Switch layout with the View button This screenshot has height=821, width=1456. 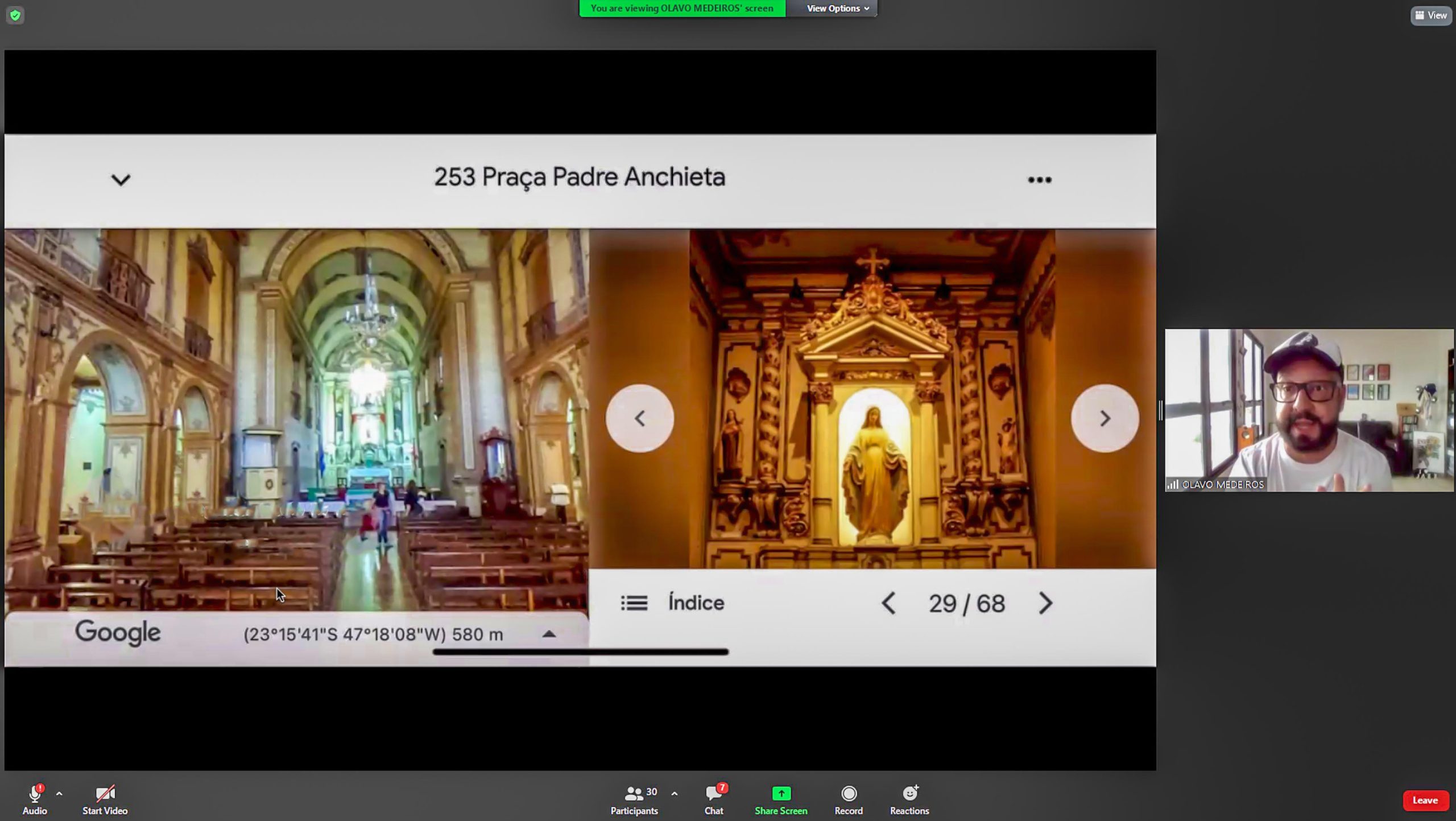[x=1431, y=15]
